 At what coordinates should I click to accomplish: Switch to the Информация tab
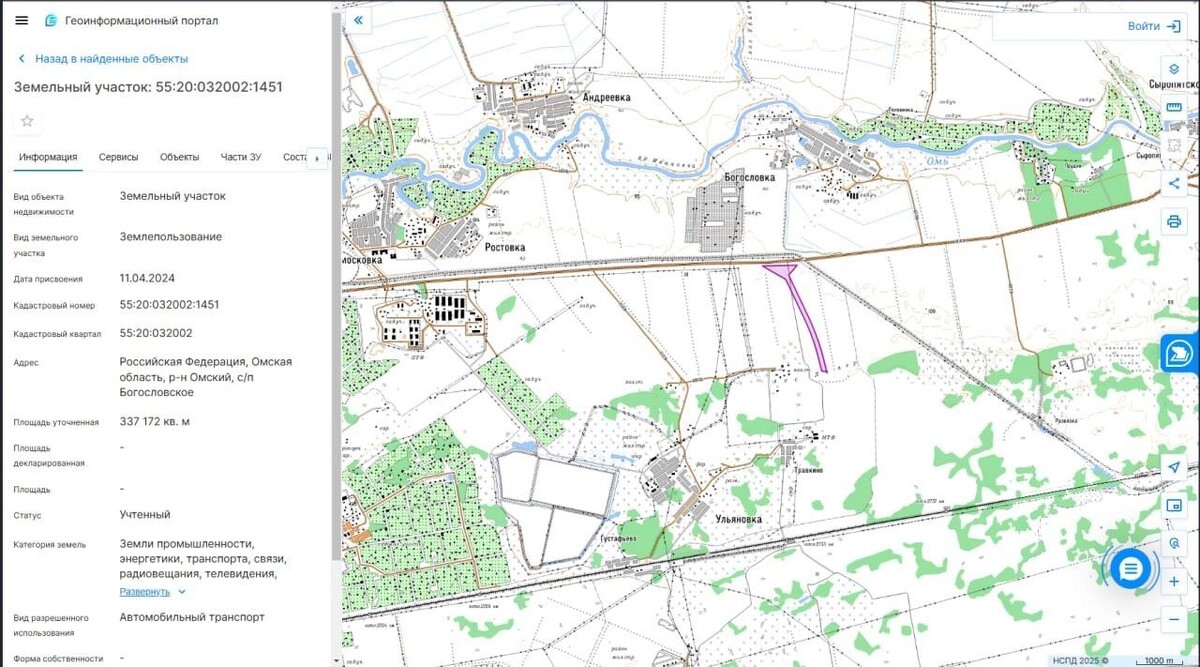point(48,157)
